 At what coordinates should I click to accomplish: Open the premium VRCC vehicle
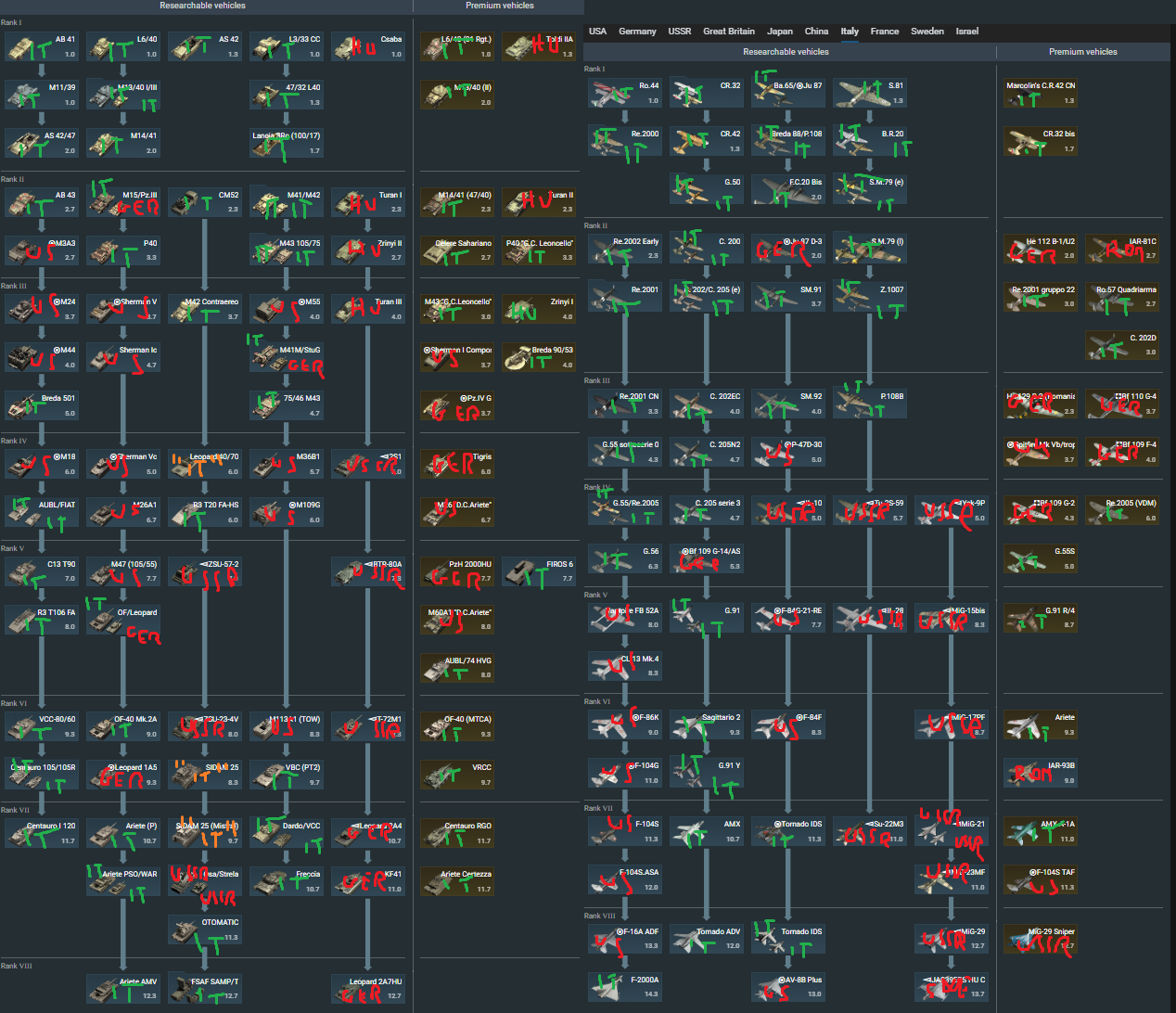(x=457, y=775)
